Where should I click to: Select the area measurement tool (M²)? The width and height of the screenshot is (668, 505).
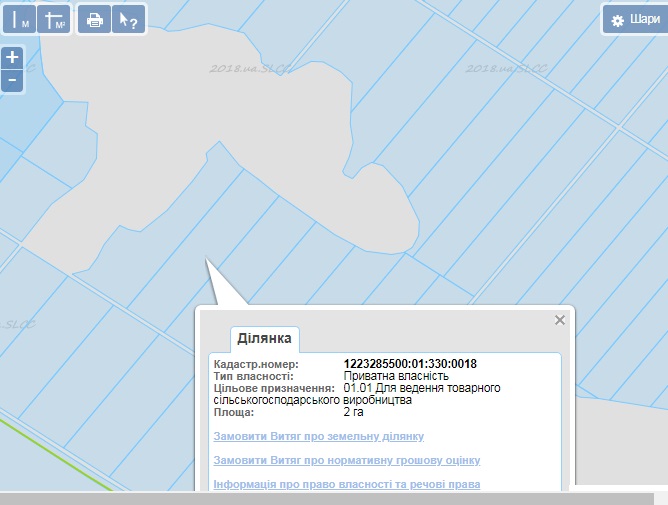[56, 19]
